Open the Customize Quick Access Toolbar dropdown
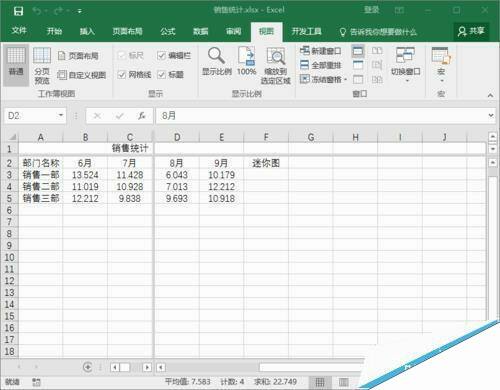500x390 pixels. tap(80, 11)
